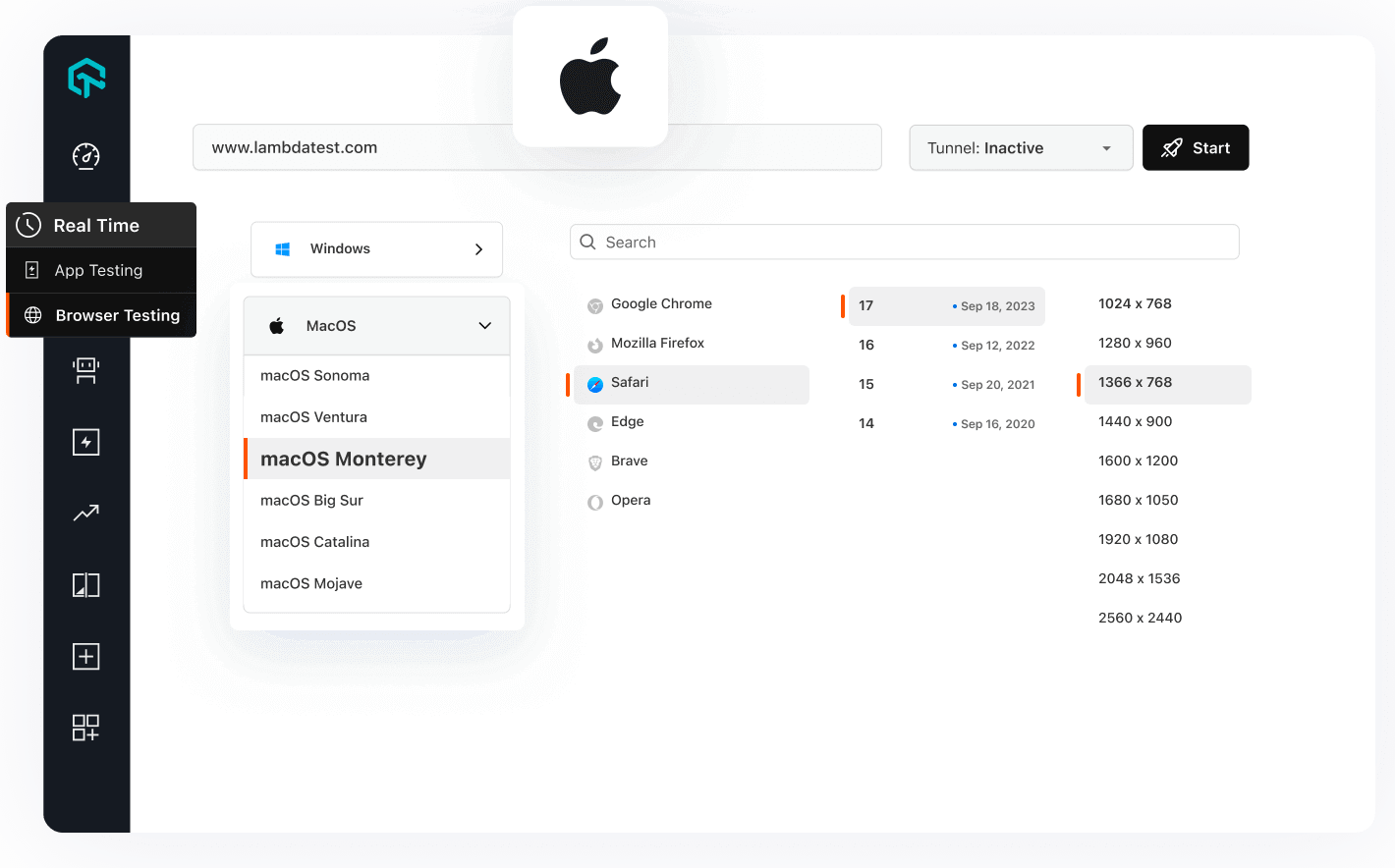
Task: Open the device monitor icon in sidebar
Action: coord(85,370)
